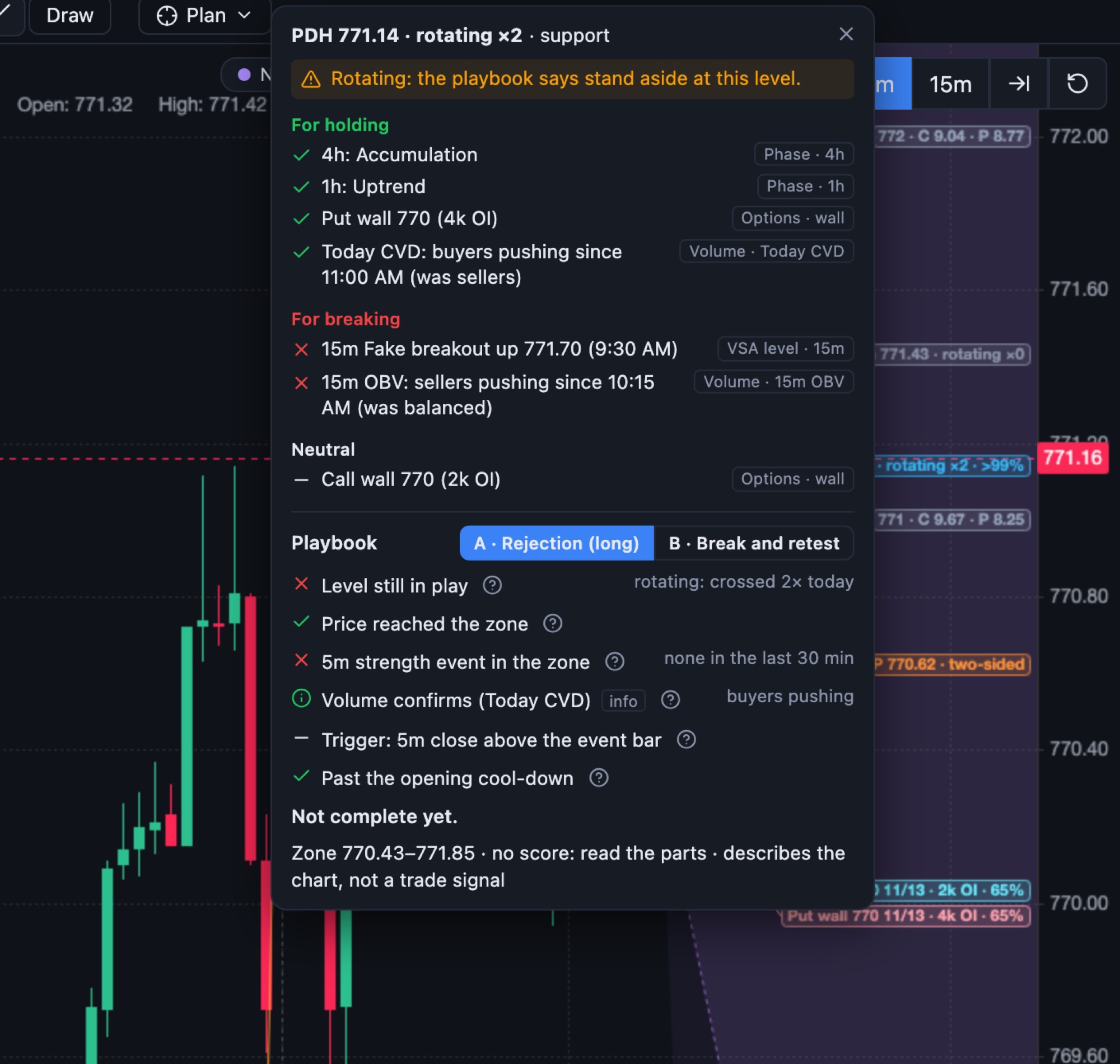The width and height of the screenshot is (1120, 1064).
Task: Click the '1h: Uptrend' row text
Action: coord(373,186)
